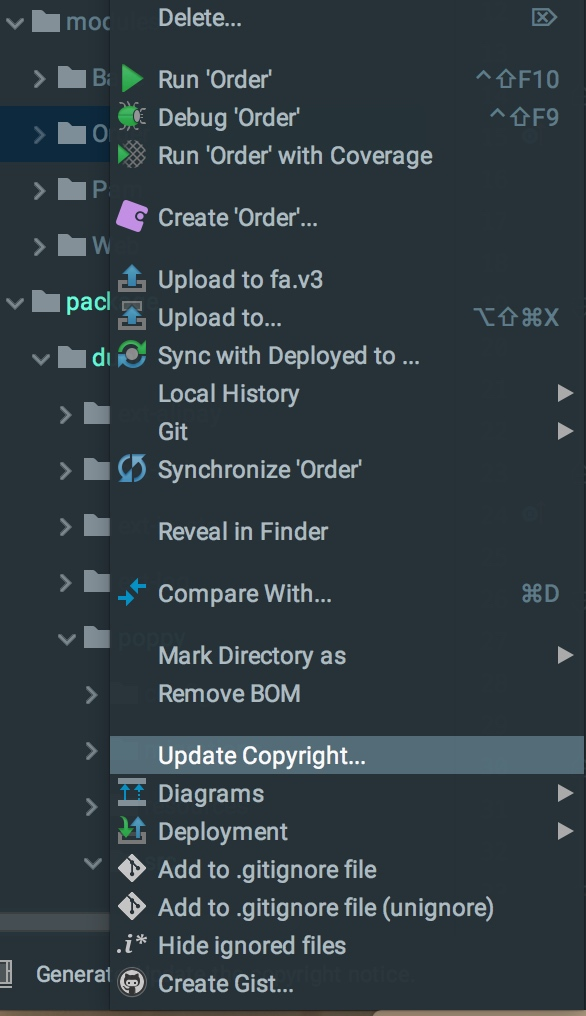The height and width of the screenshot is (1016, 586).
Task: Click the Sync with Deployed icon
Action: 132,354
